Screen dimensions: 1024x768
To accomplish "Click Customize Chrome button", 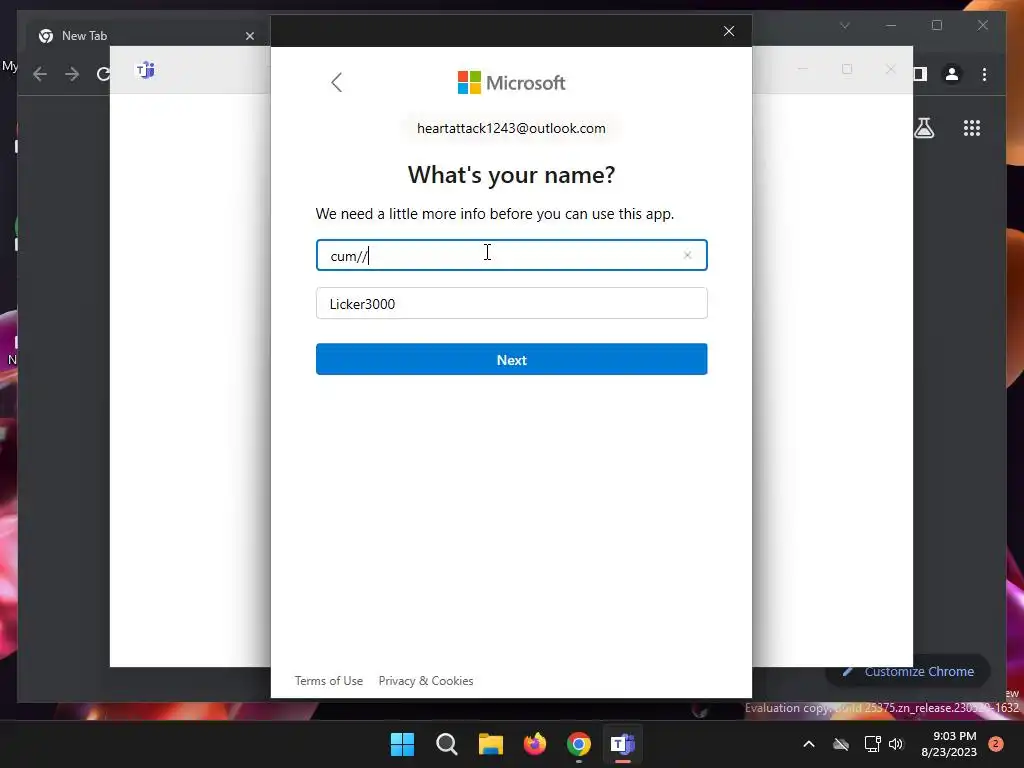I will [908, 671].
